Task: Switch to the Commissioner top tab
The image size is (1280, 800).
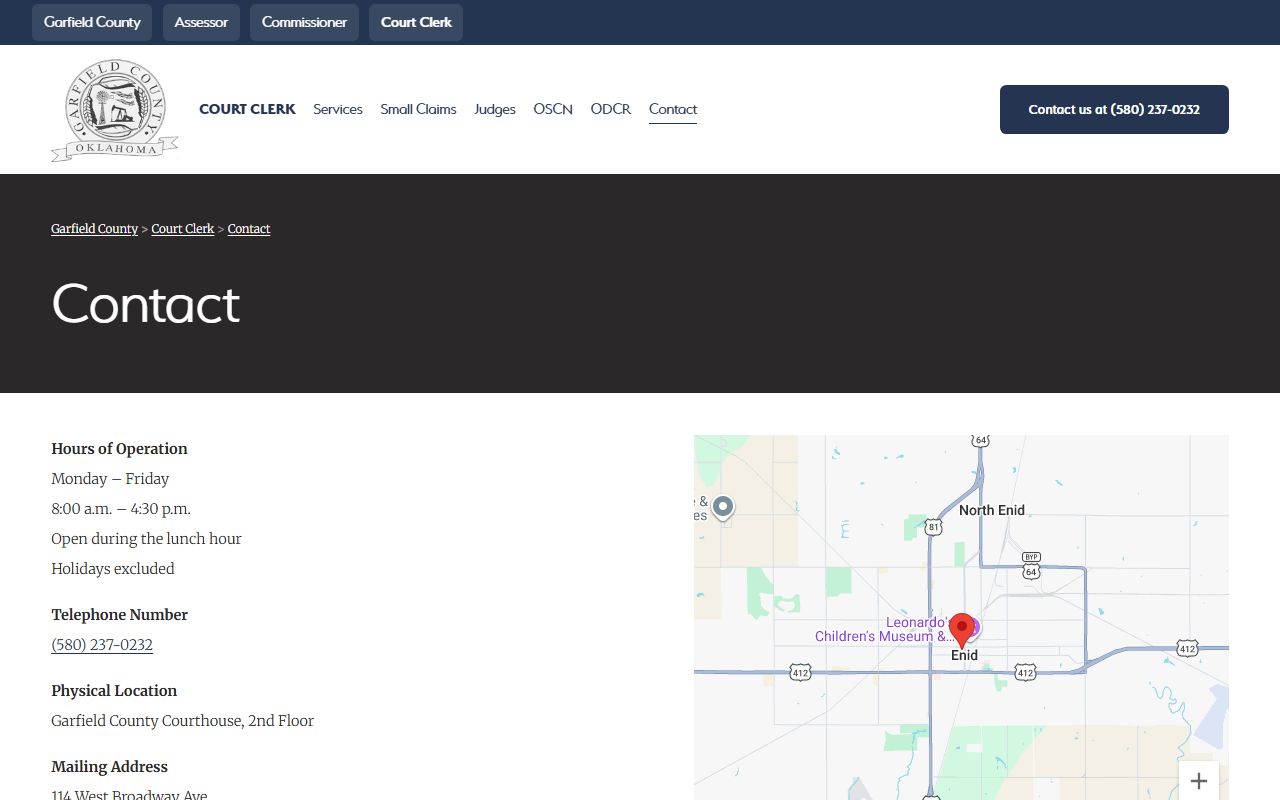Action: click(304, 22)
